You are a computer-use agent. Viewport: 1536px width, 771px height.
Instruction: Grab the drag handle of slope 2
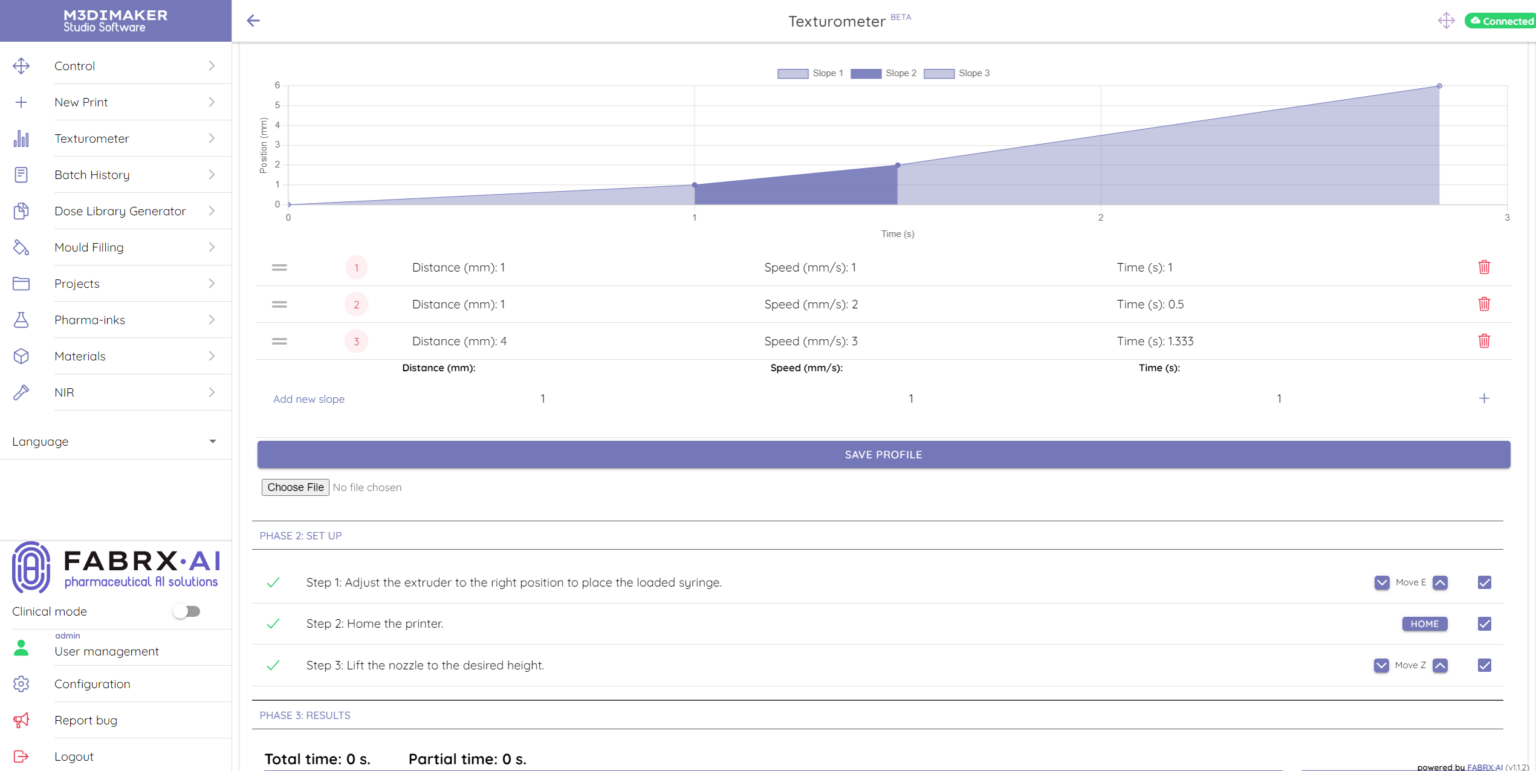click(280, 304)
